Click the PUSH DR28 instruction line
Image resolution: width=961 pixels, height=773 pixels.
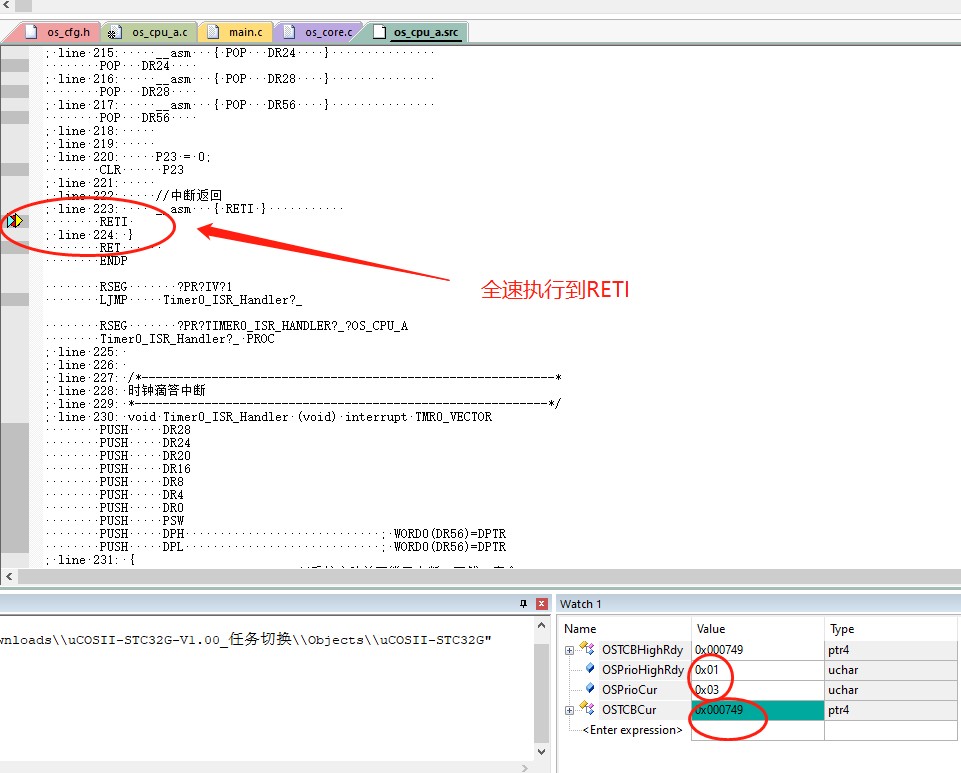[x=145, y=430]
